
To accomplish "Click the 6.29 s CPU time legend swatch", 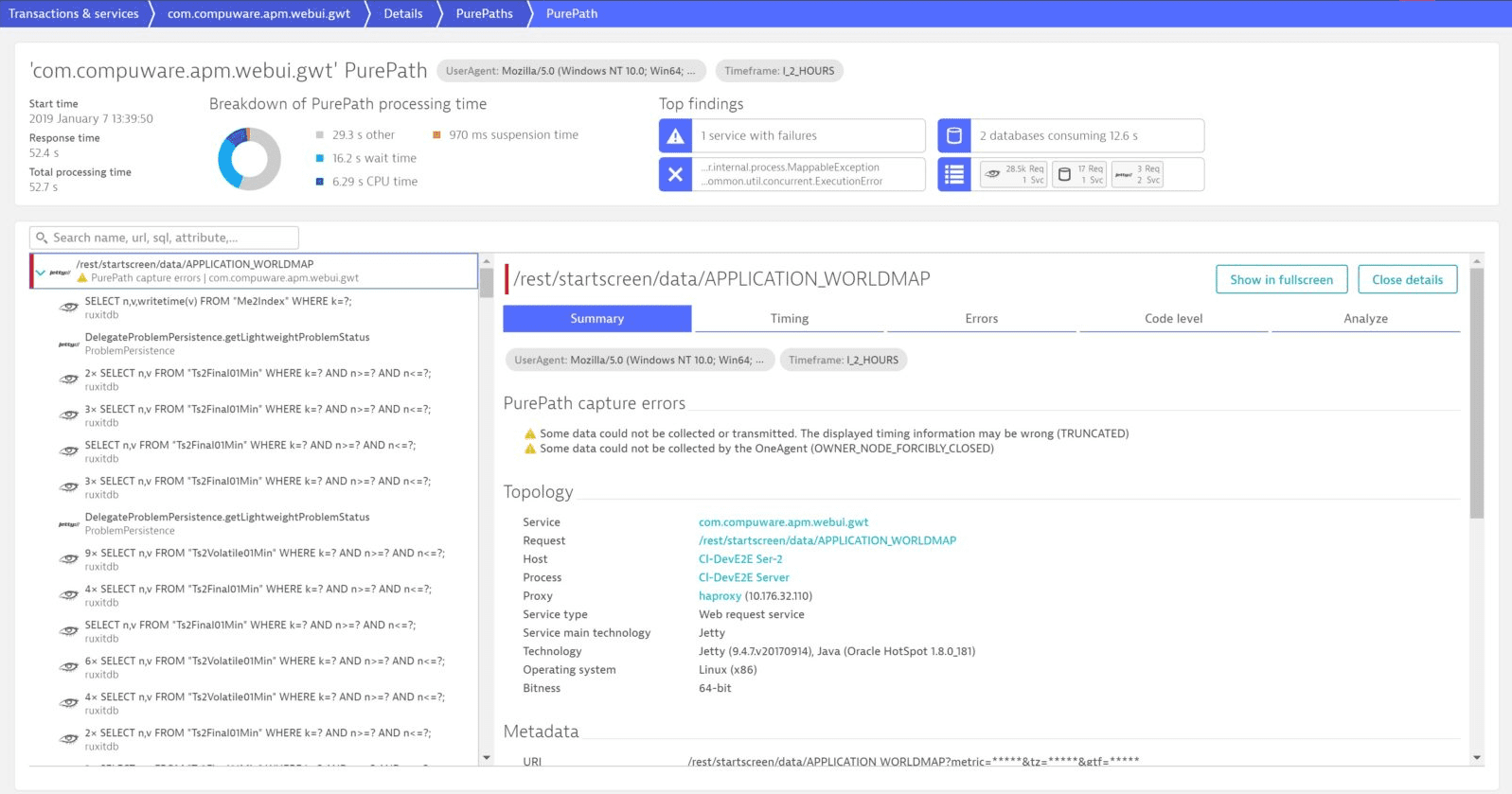I will [x=320, y=182].
